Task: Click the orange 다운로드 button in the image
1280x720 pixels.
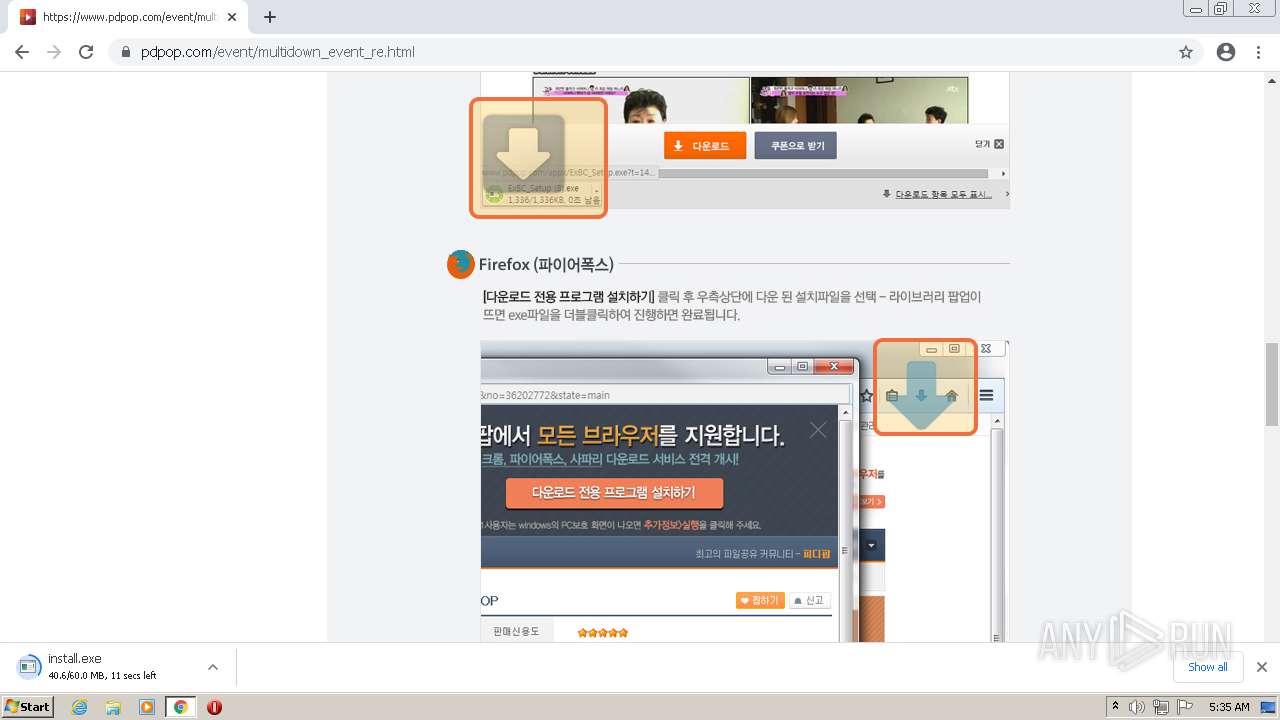Action: pos(705,146)
